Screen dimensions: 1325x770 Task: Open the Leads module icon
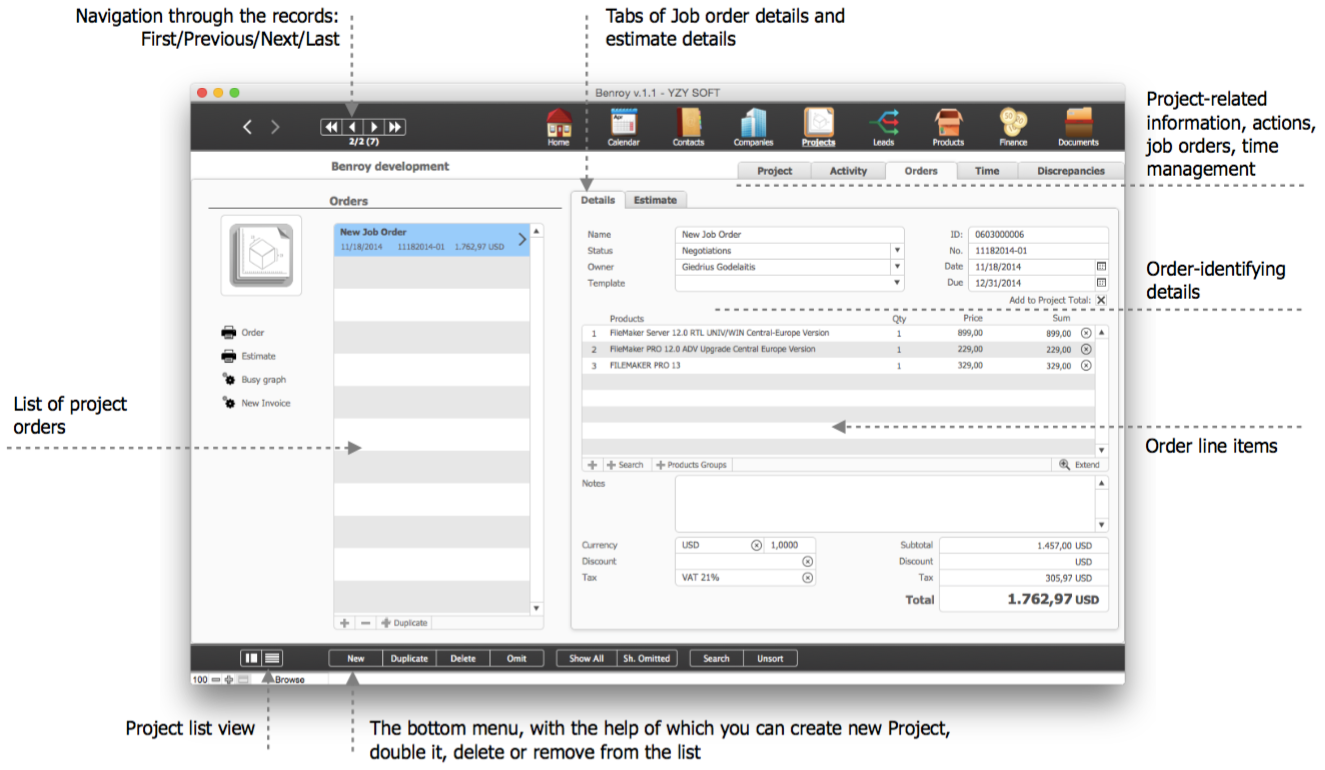click(x=883, y=124)
